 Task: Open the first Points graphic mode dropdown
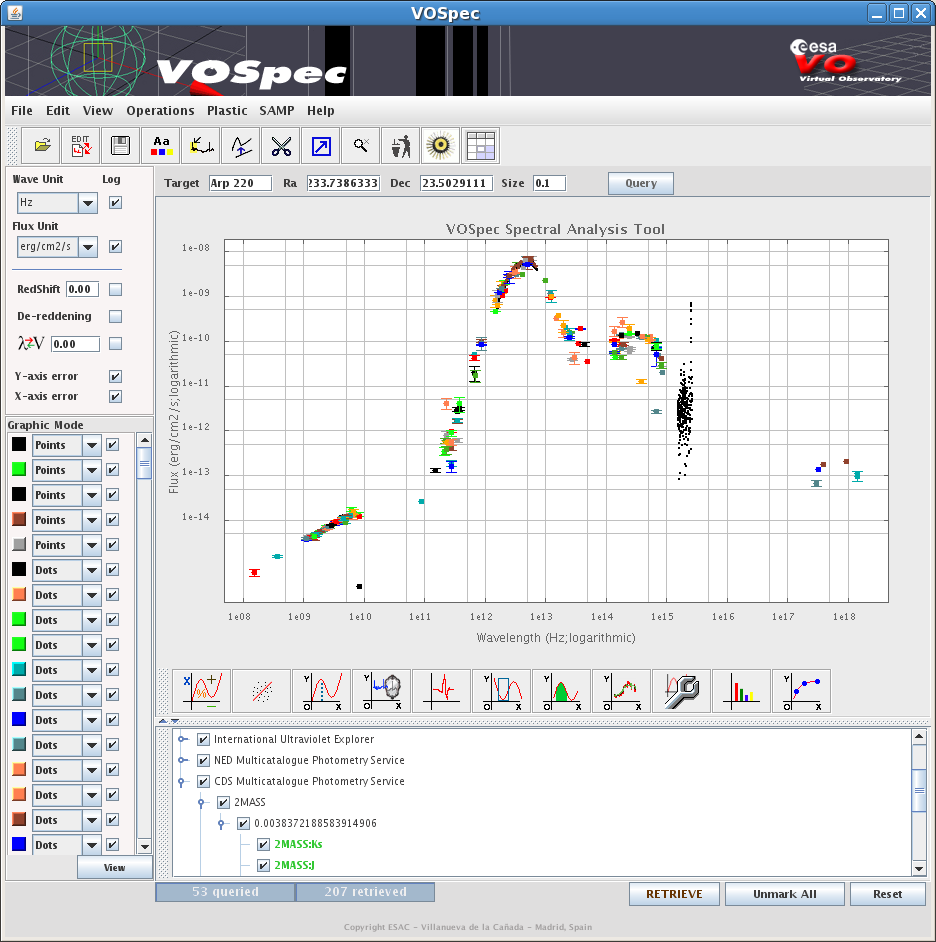pos(92,446)
